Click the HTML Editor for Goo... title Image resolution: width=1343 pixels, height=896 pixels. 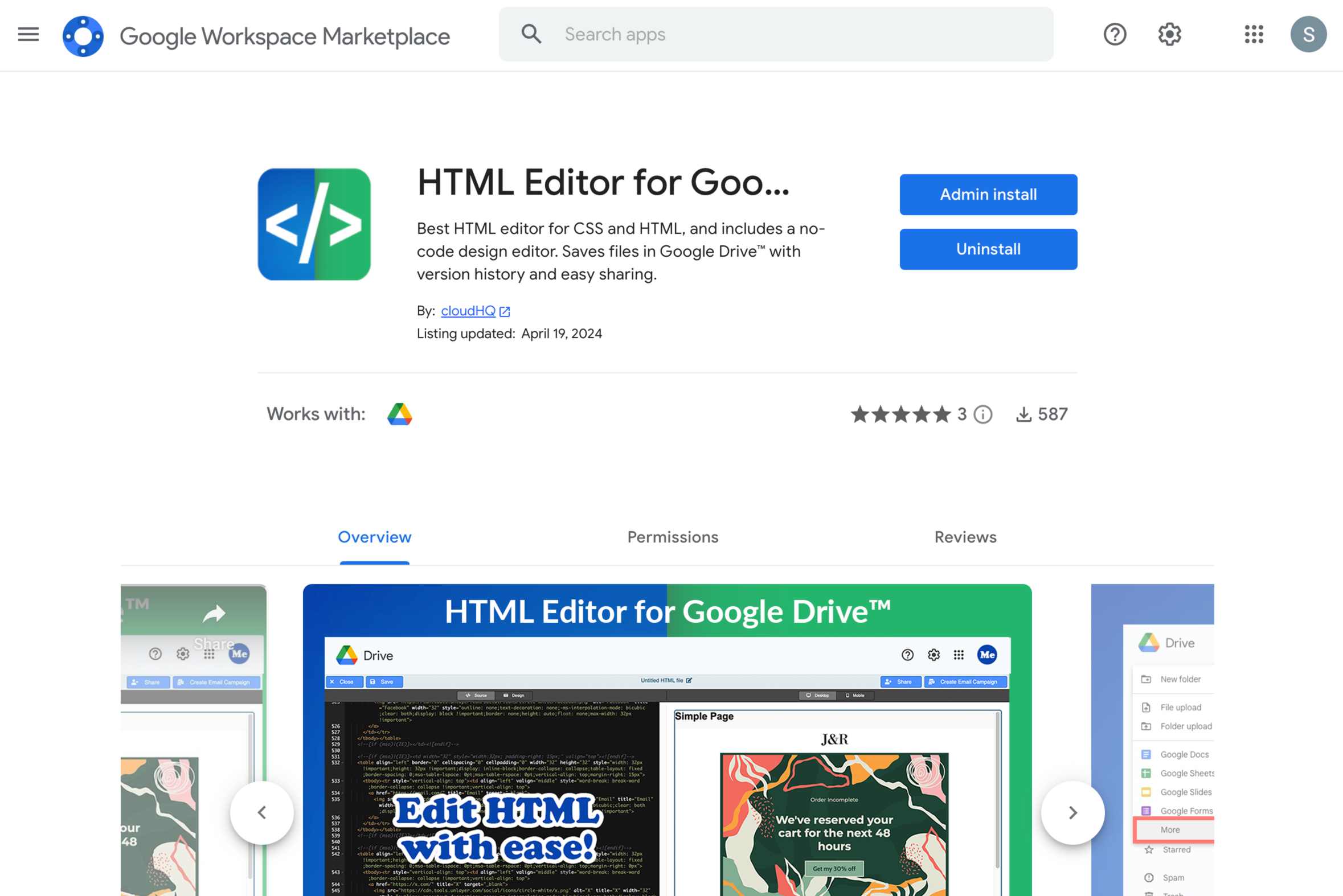tap(603, 183)
